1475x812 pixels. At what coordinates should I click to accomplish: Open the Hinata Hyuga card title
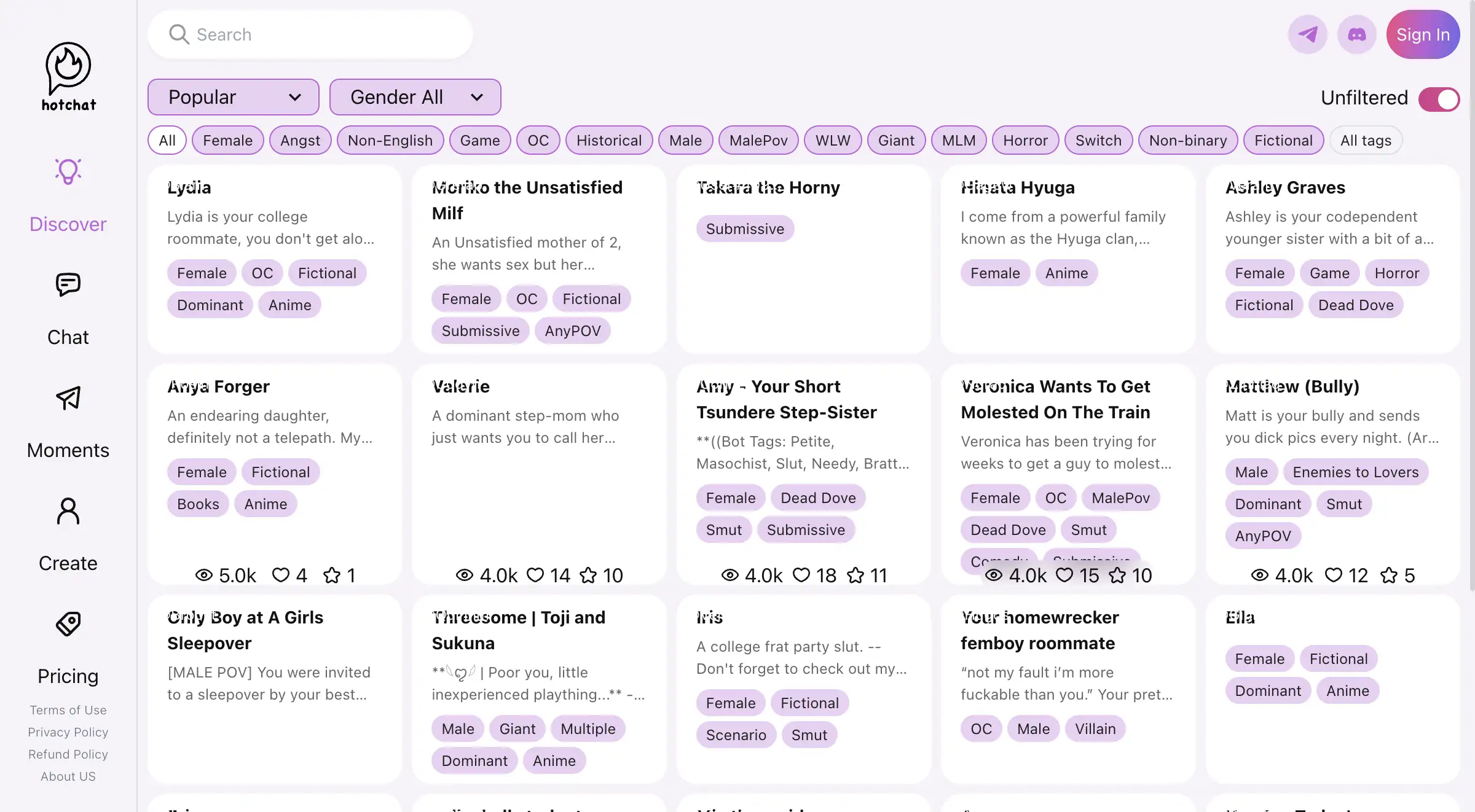[x=1018, y=187]
